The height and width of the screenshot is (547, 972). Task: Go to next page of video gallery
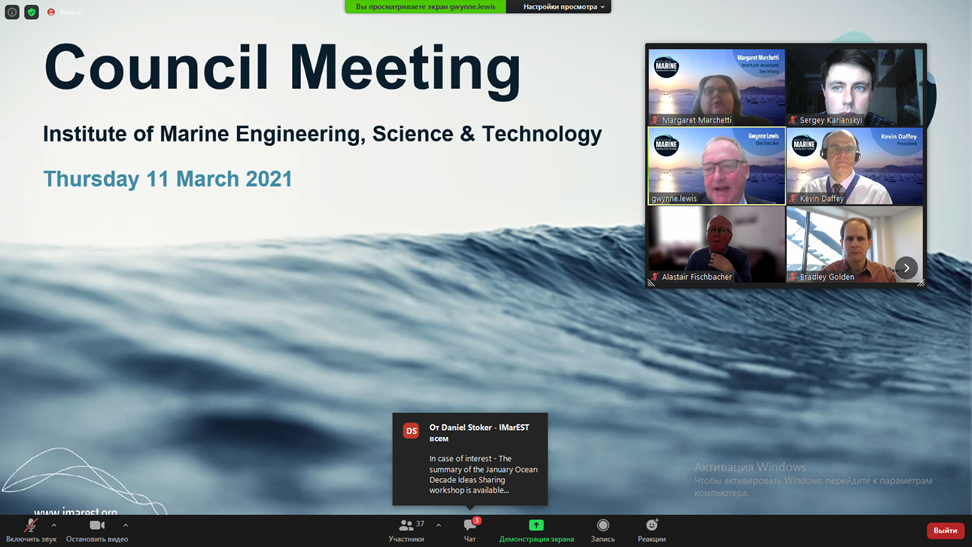(x=906, y=268)
